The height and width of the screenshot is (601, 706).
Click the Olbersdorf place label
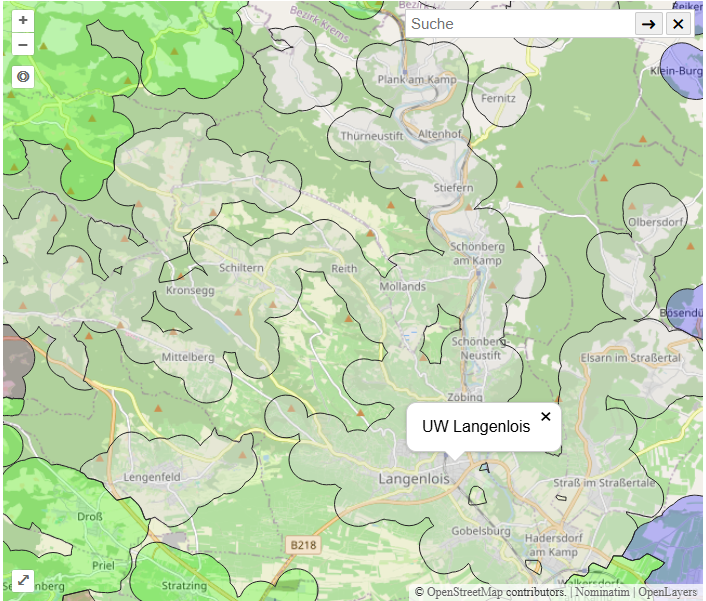(655, 222)
